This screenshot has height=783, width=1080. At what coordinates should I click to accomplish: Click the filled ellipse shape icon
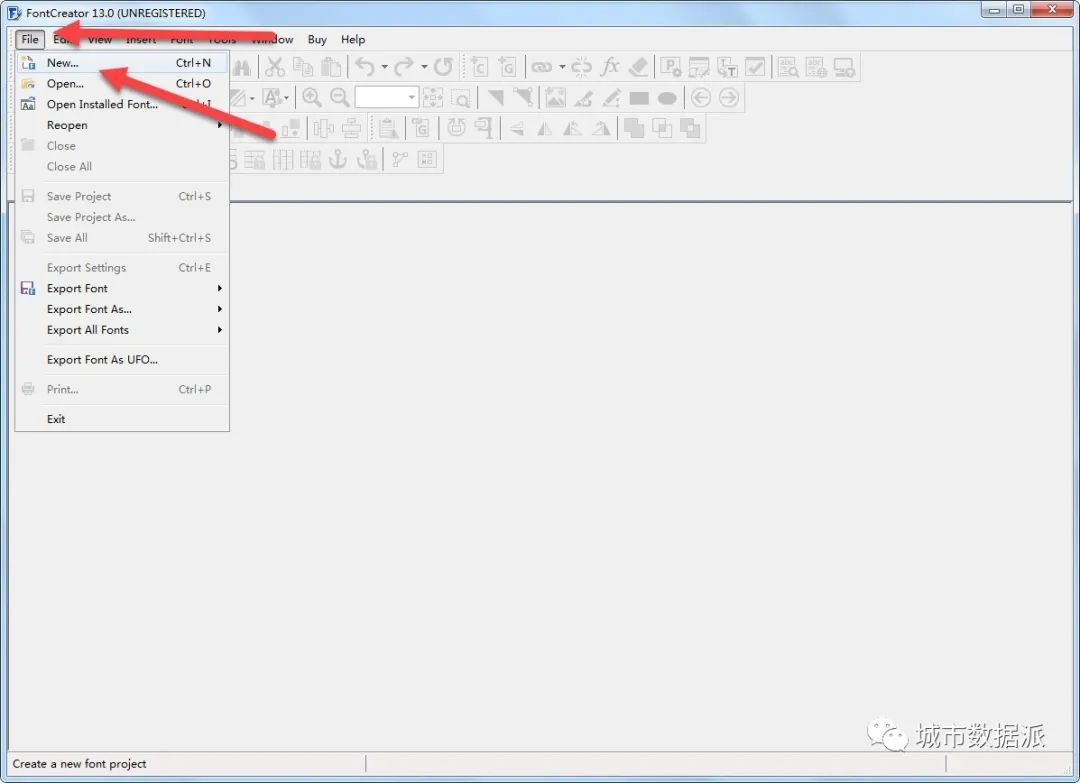click(667, 98)
